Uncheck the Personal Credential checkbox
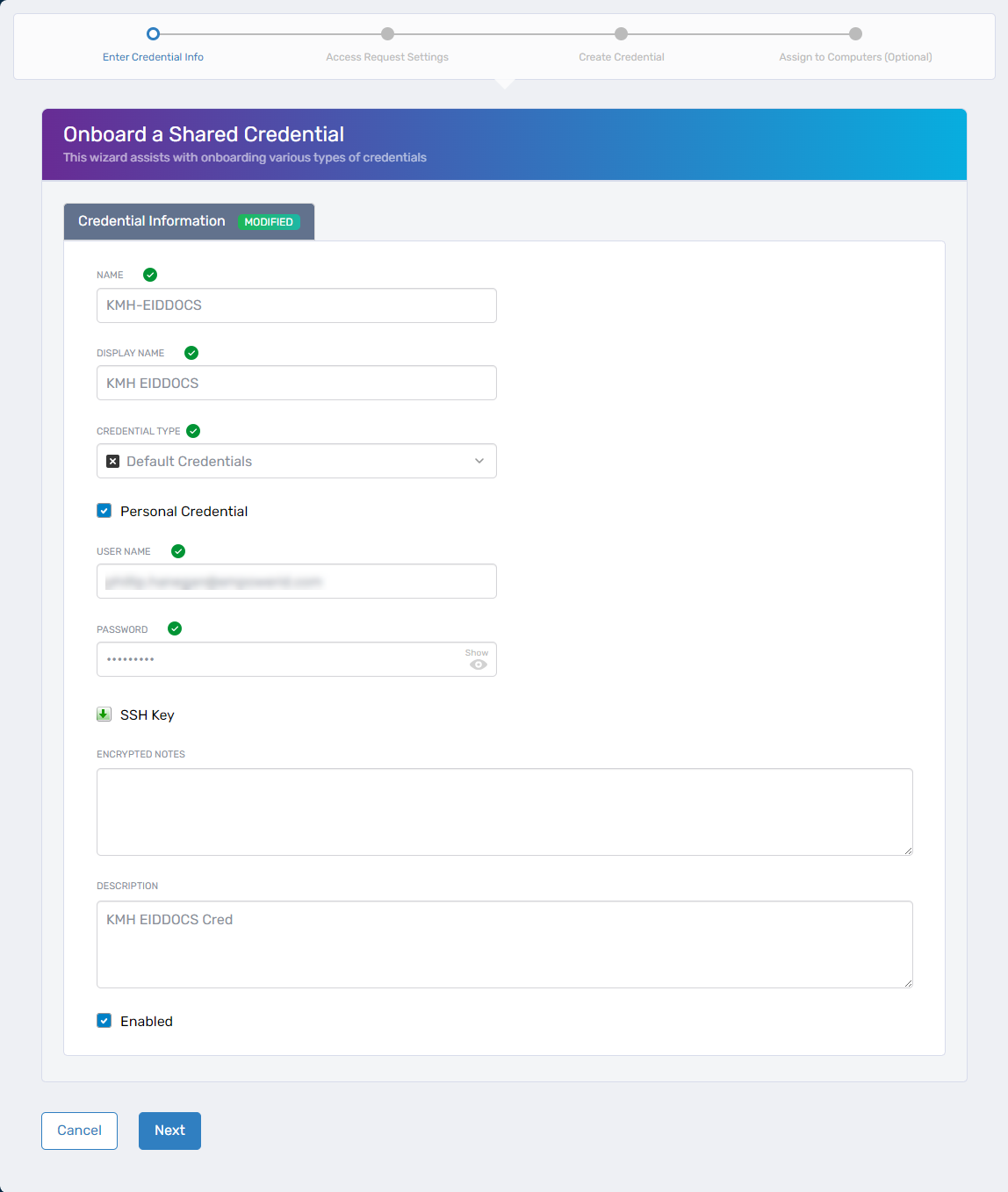The height and width of the screenshot is (1192, 1008). 104,510
